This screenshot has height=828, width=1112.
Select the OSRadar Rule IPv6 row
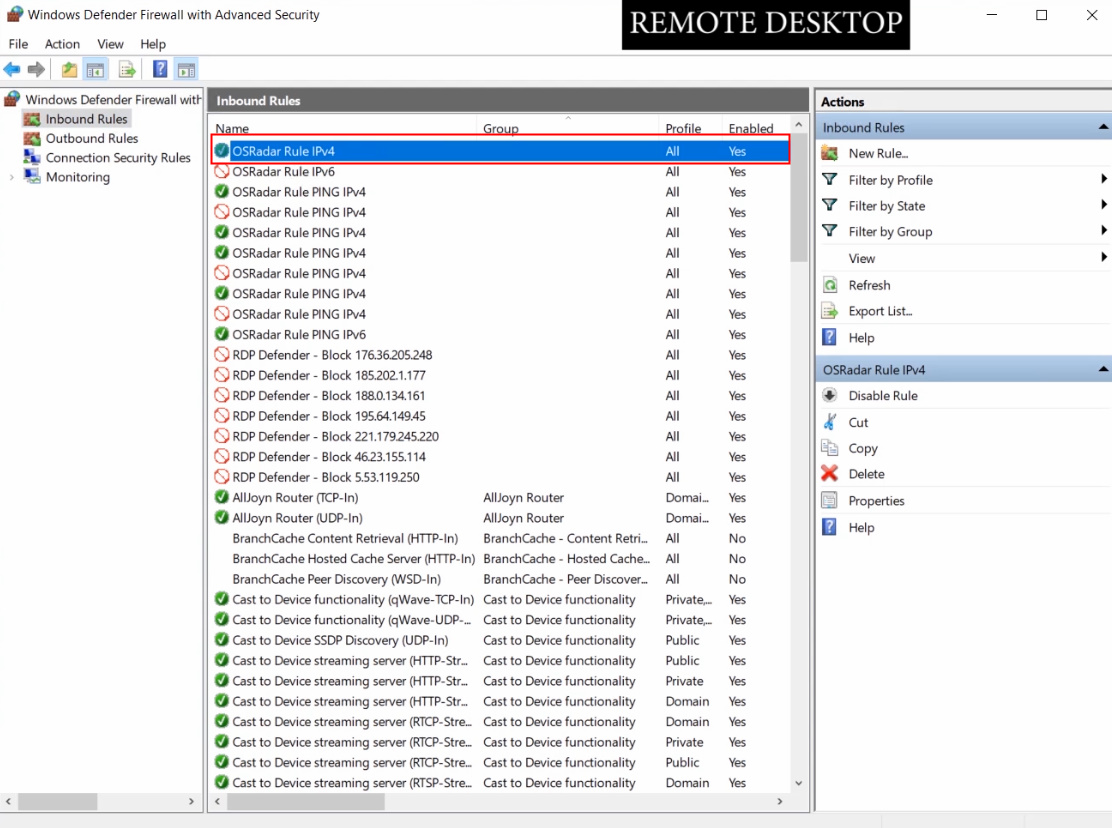(501, 172)
